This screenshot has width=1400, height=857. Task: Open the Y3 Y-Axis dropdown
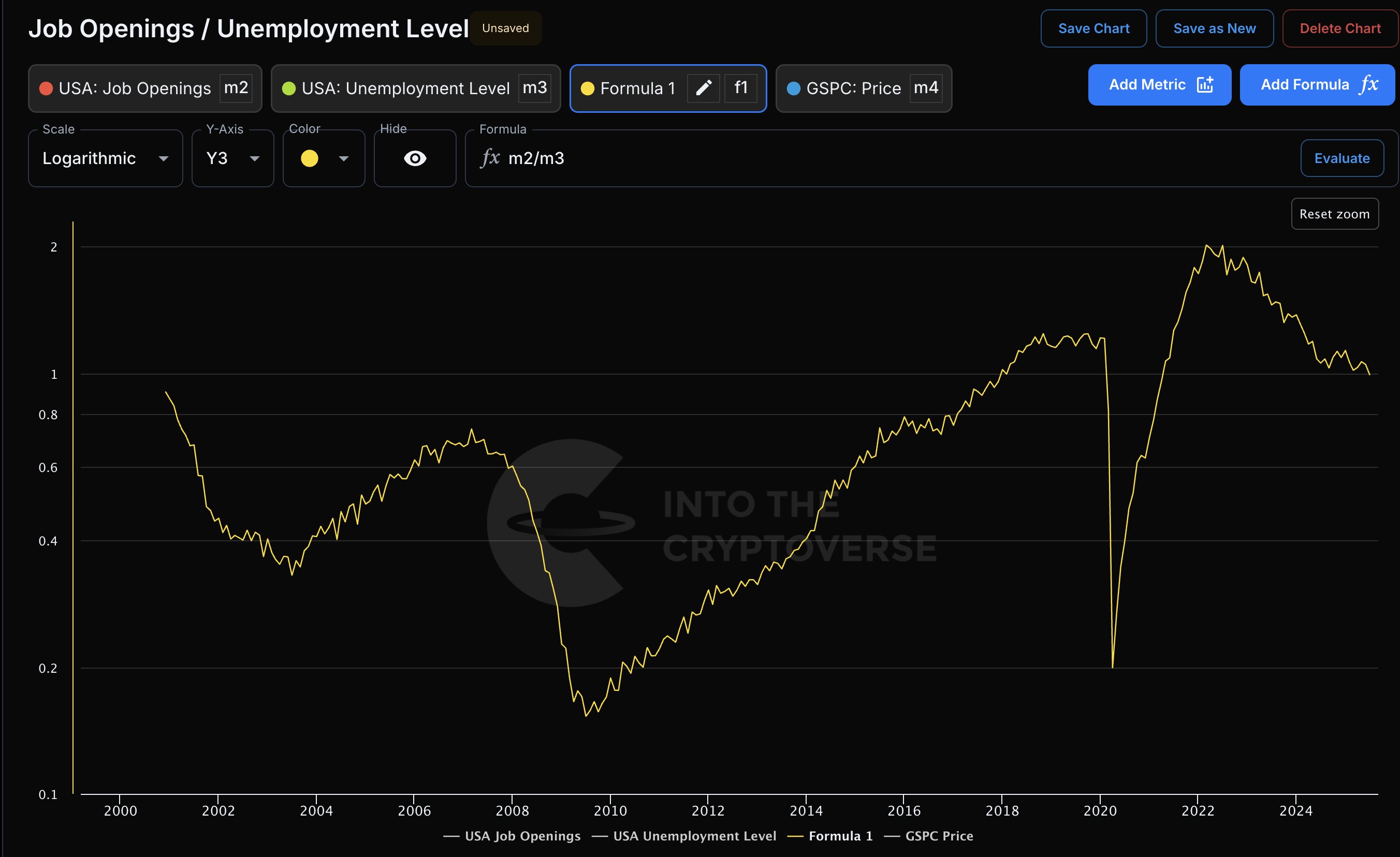232,158
